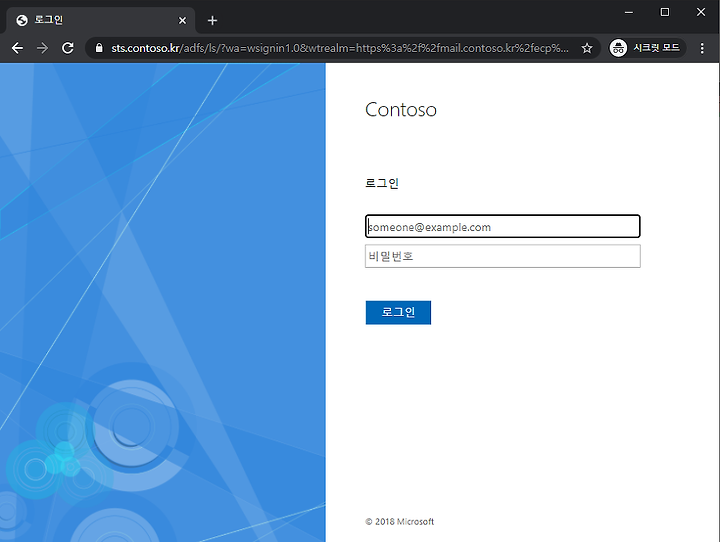Open the 시크릿 모드 incognito indicator
720x542 pixels.
[x=646, y=48]
